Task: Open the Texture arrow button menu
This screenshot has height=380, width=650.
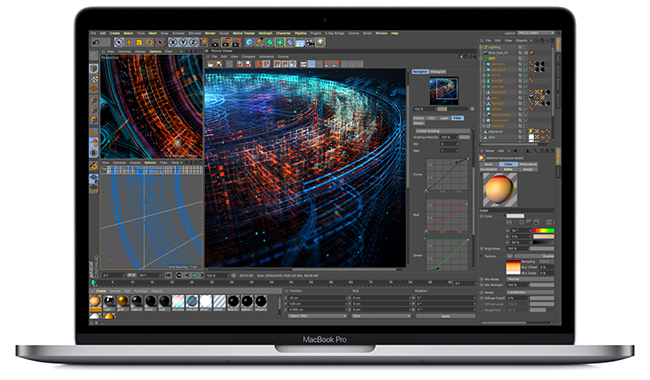Action: [x=509, y=256]
